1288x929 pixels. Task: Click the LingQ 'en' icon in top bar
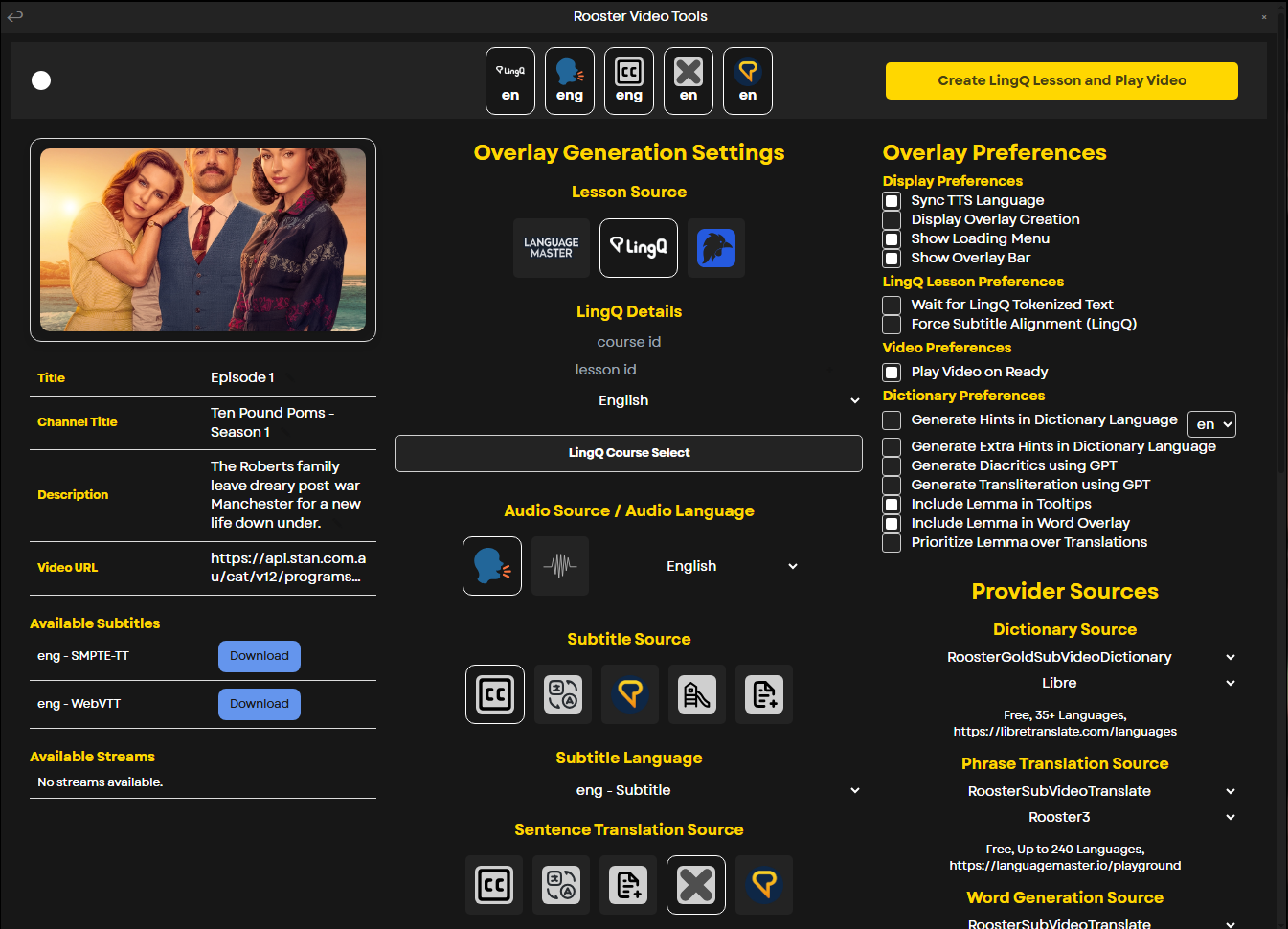tap(510, 80)
